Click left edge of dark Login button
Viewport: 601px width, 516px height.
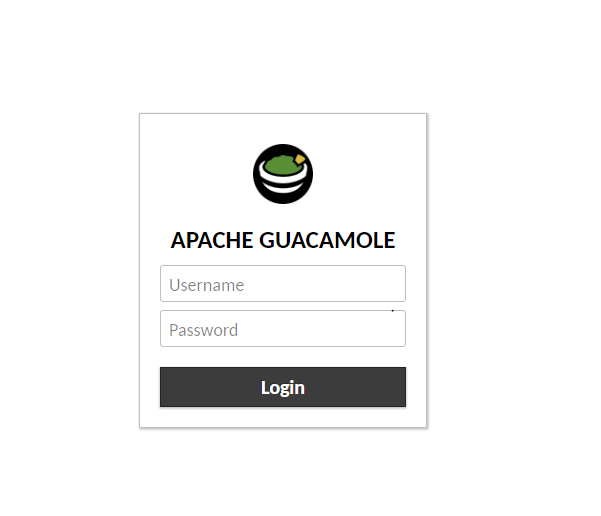click(x=165, y=387)
